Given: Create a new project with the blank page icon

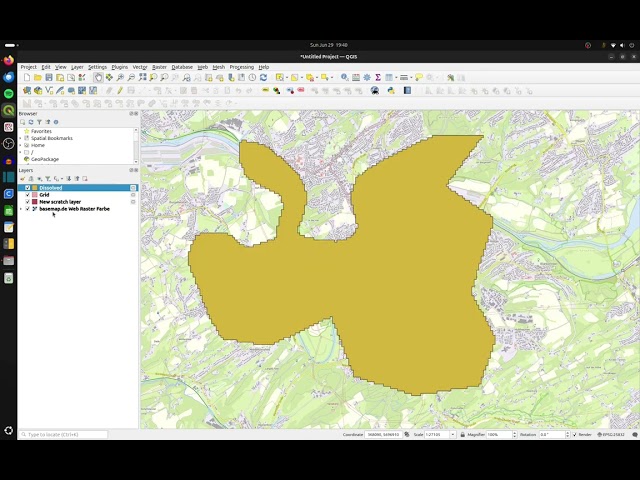Looking at the screenshot, I should coord(27,78).
